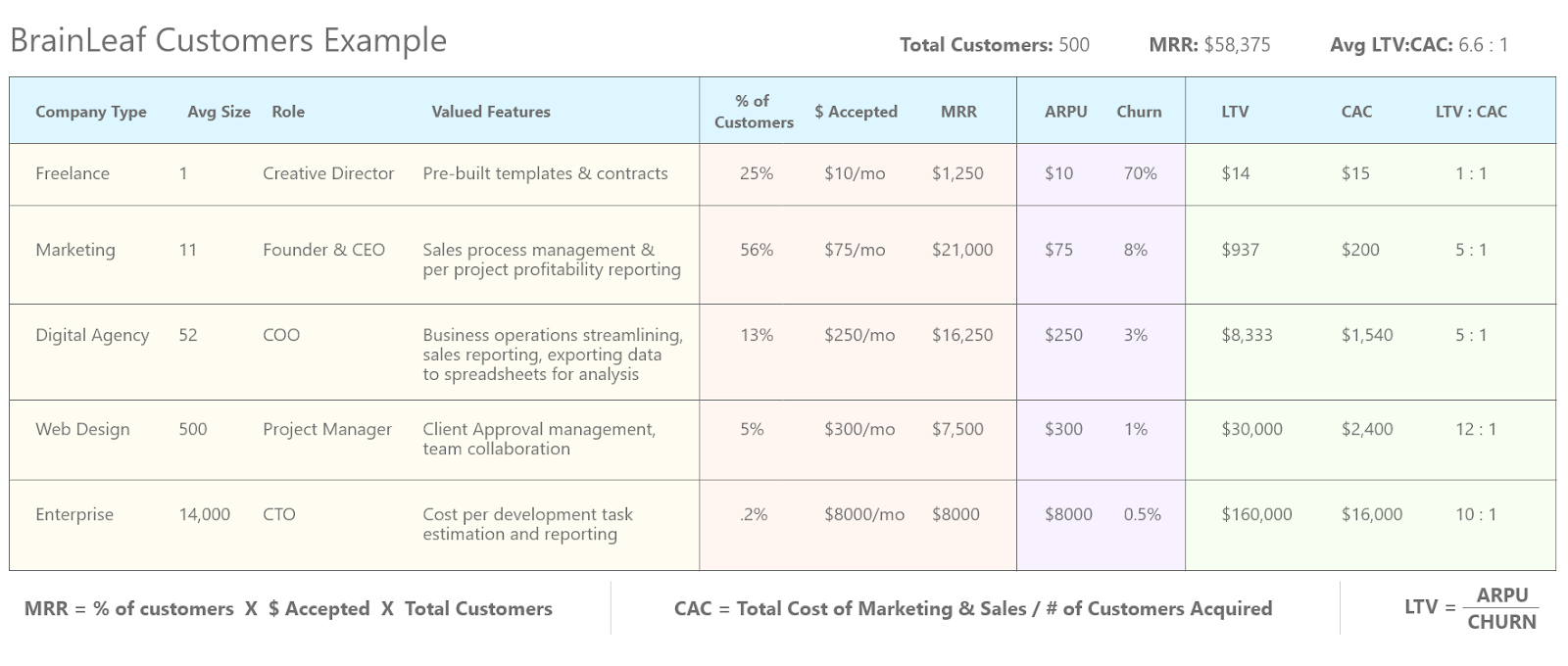The width and height of the screenshot is (1568, 666).
Task: Click the '52' average size cell
Action: (188, 335)
